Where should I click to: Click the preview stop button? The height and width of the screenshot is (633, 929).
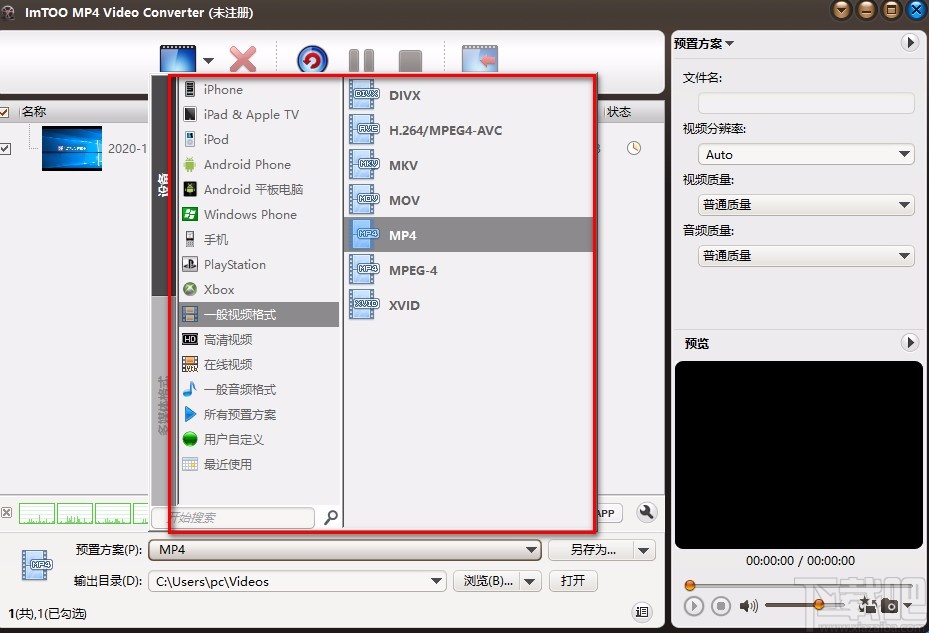(720, 606)
